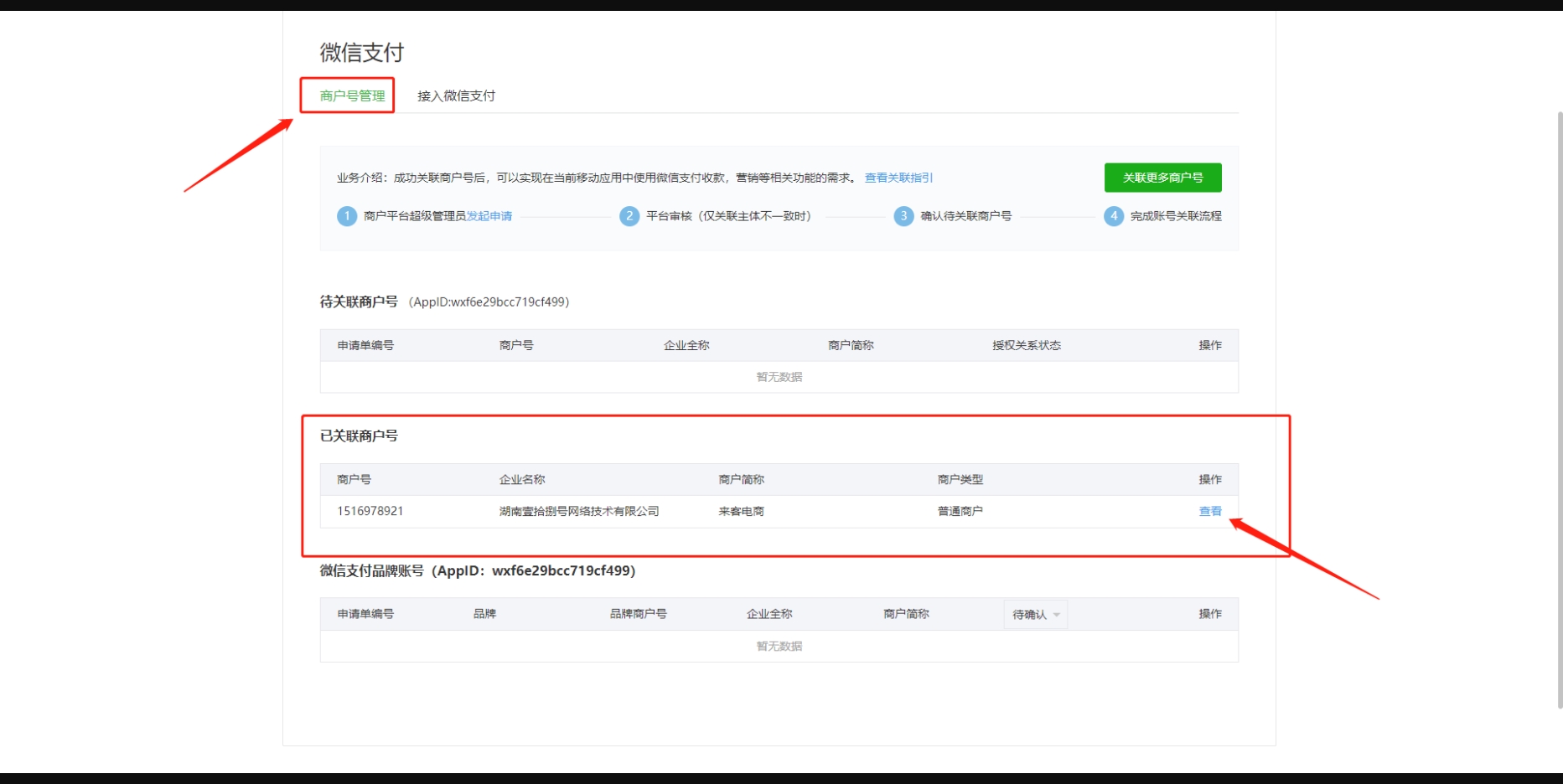Open the 查看关联指引 link
This screenshot has width=1563, height=784.
click(898, 178)
